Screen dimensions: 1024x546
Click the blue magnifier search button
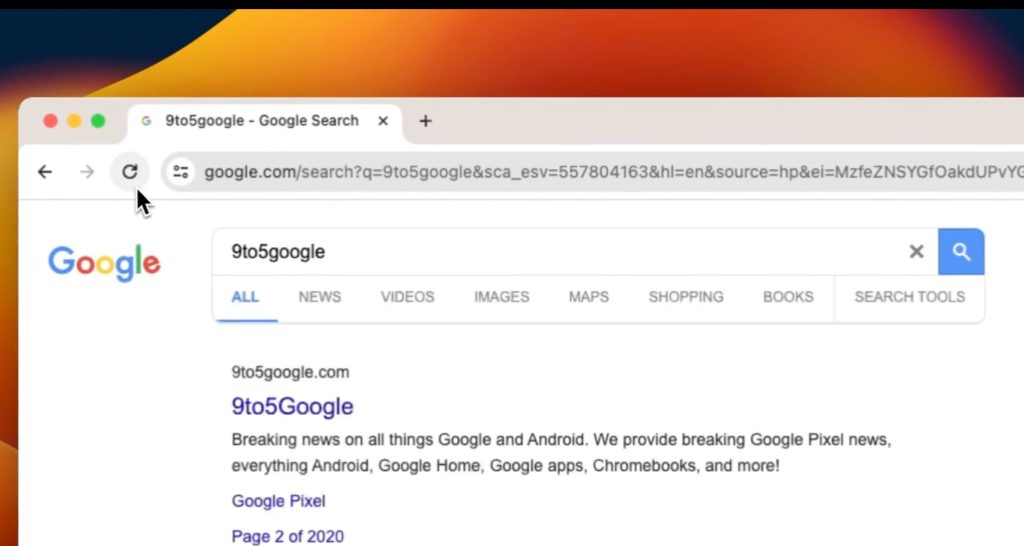coord(961,252)
